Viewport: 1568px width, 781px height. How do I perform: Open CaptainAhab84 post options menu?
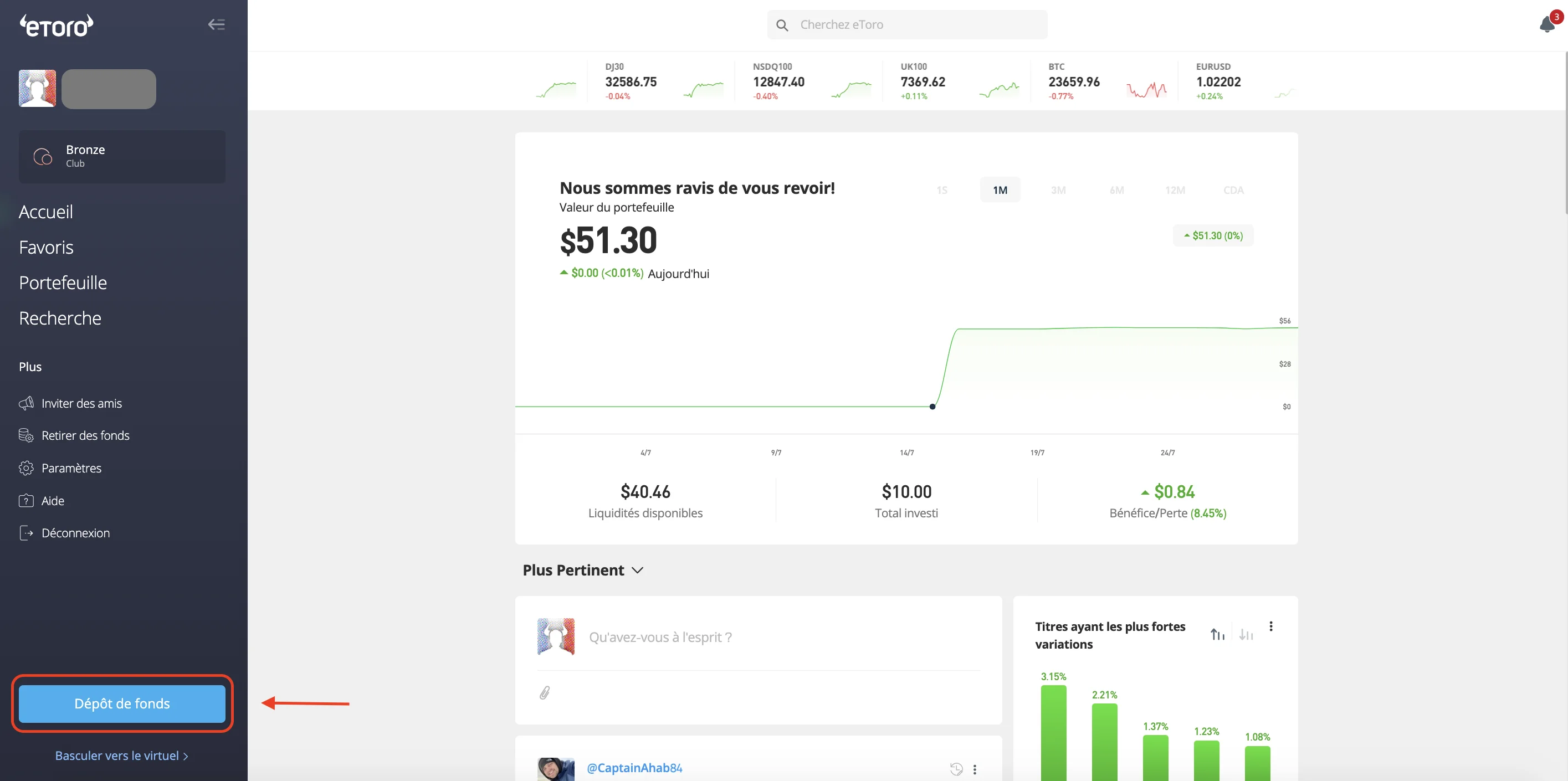(x=975, y=769)
